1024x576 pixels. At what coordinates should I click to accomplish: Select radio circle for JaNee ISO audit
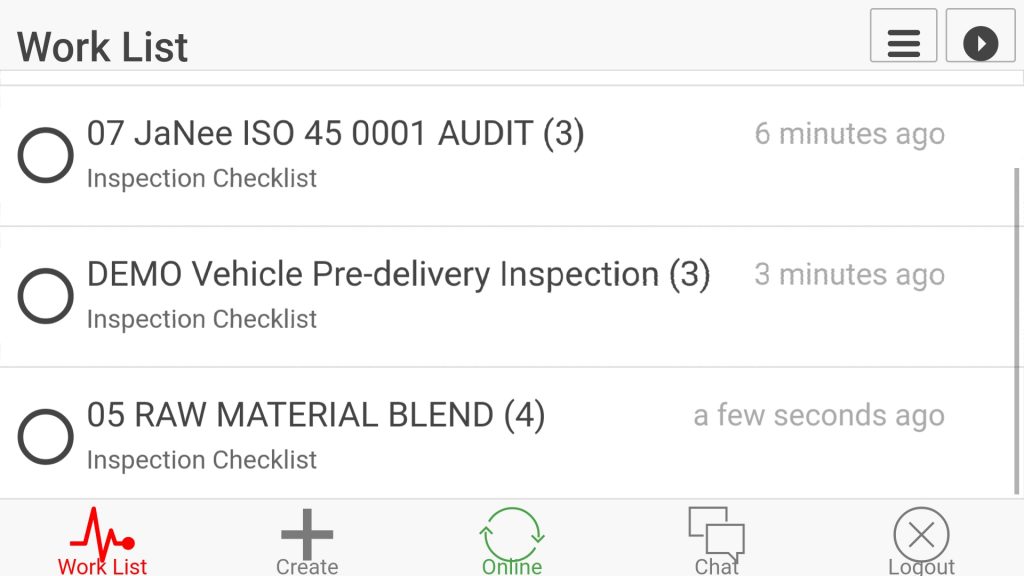click(x=46, y=155)
